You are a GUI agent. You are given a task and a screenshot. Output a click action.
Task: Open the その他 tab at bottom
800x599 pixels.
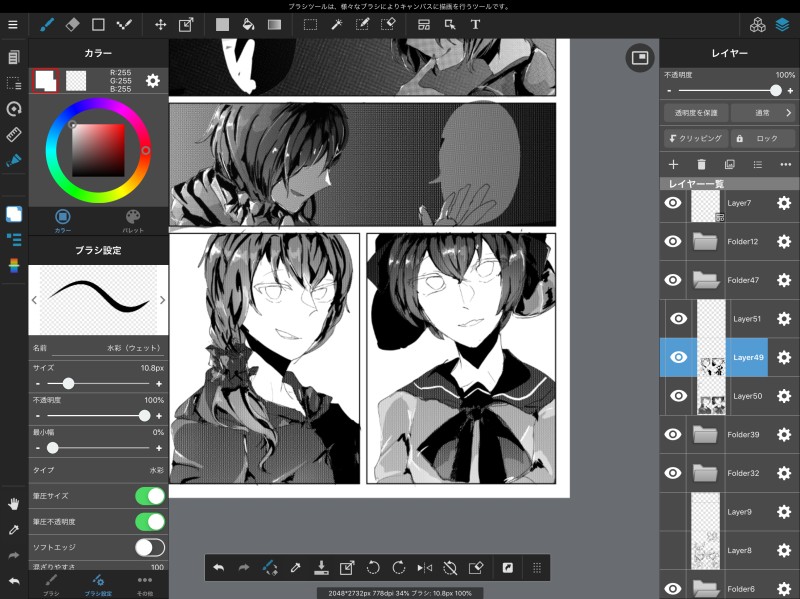click(145, 585)
